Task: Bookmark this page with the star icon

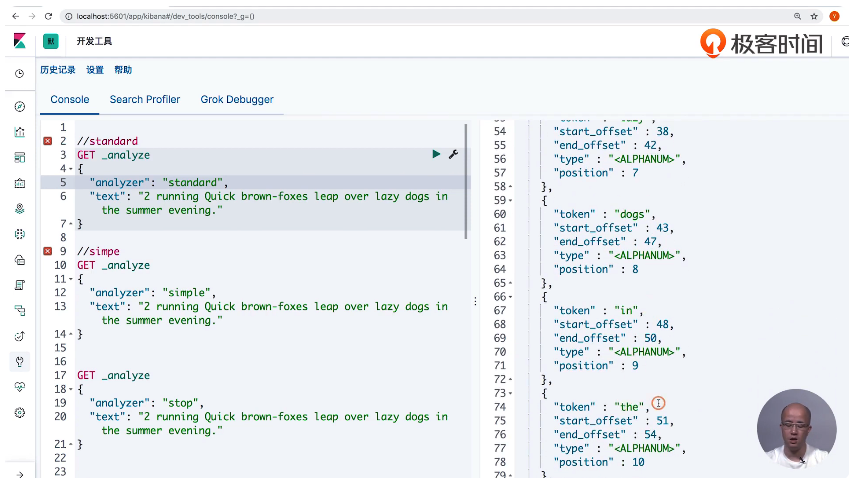Action: pos(814,17)
